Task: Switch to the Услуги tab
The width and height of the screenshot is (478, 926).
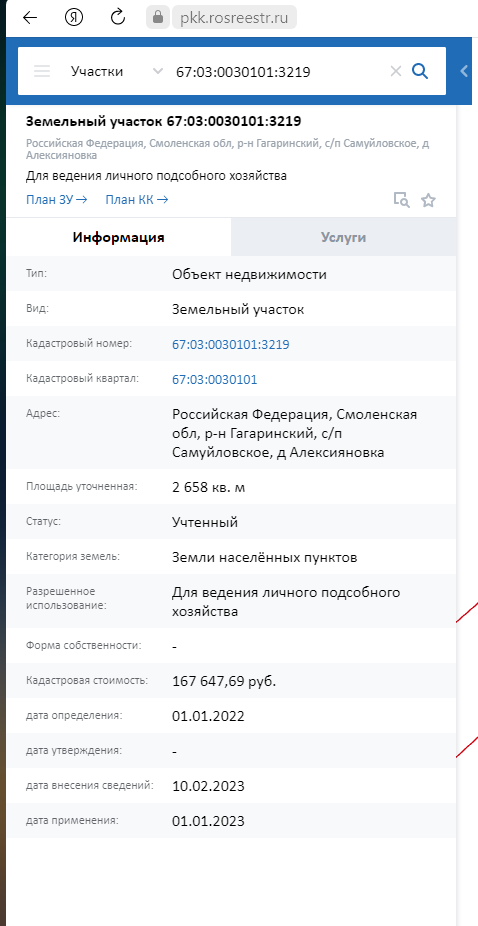Action: (343, 237)
